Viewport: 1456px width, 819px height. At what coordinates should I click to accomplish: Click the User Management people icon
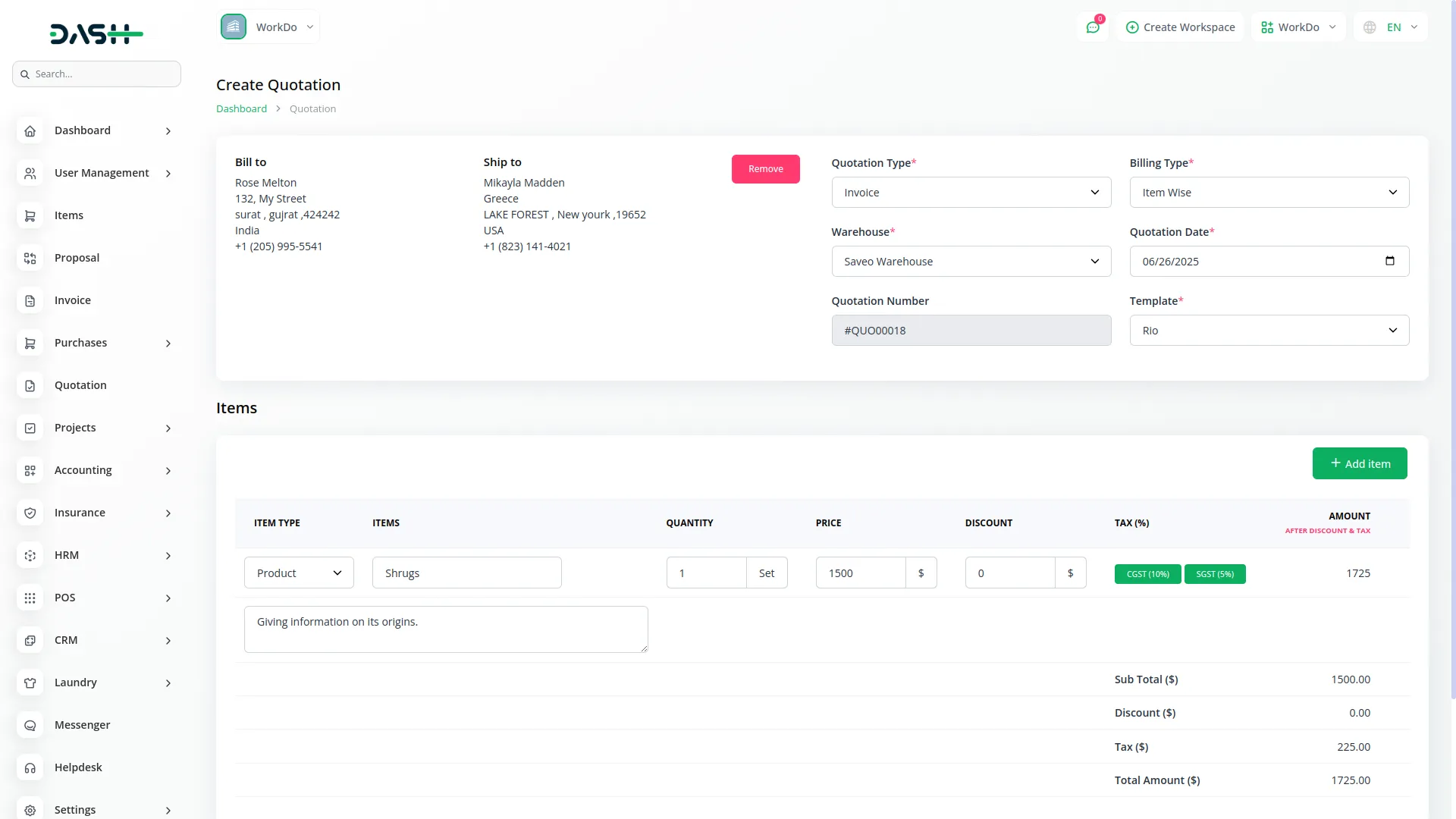[x=30, y=174]
